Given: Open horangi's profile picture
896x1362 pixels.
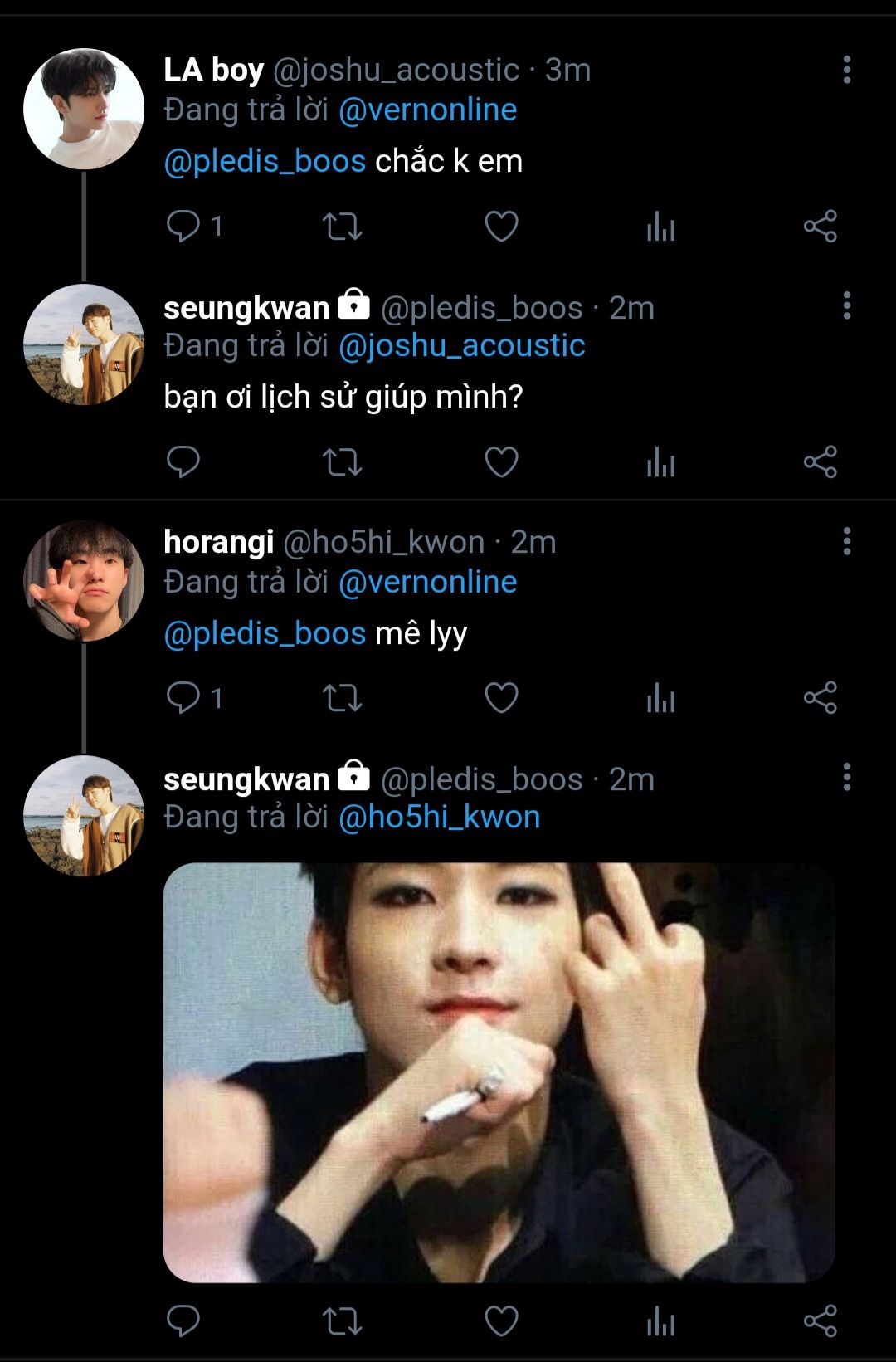Looking at the screenshot, I should [x=84, y=581].
